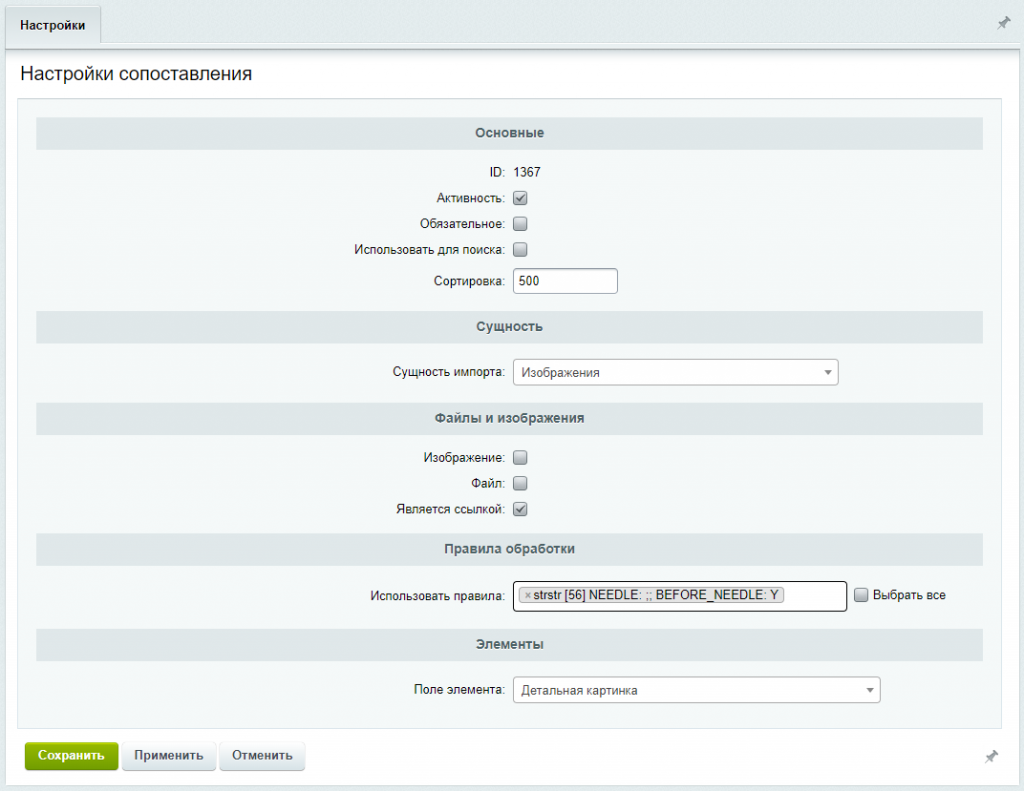Enable the Обязательное checkbox
1024x791 pixels.
(x=520, y=224)
